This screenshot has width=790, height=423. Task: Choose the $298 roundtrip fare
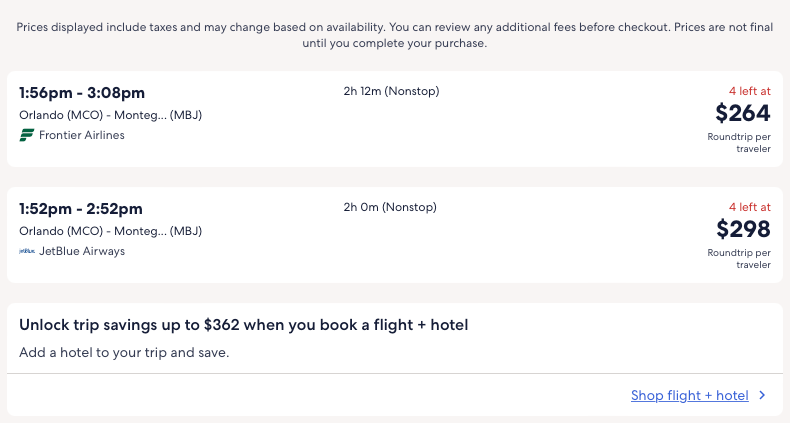(x=743, y=229)
